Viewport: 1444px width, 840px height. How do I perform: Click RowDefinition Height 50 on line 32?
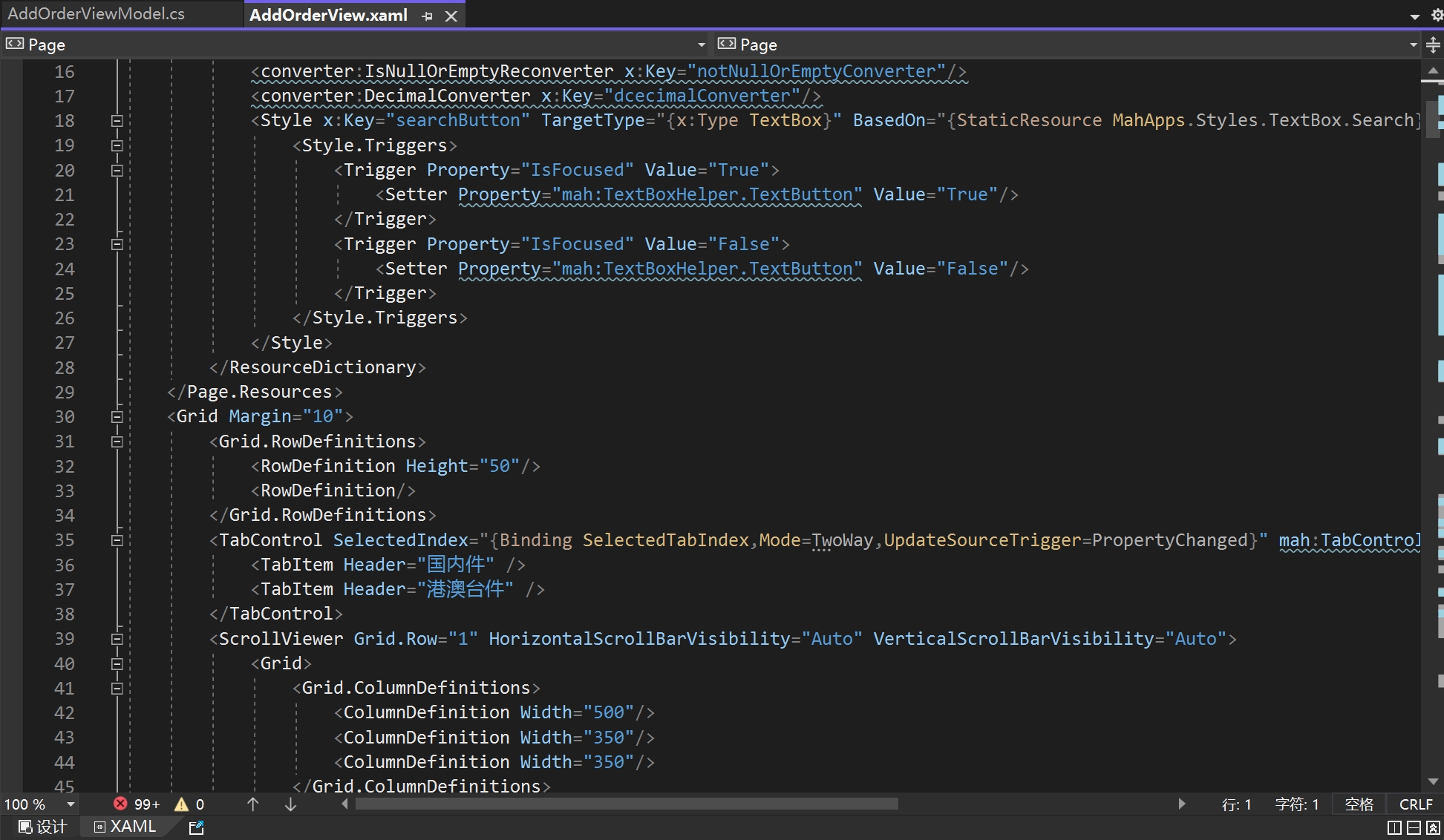click(x=396, y=466)
